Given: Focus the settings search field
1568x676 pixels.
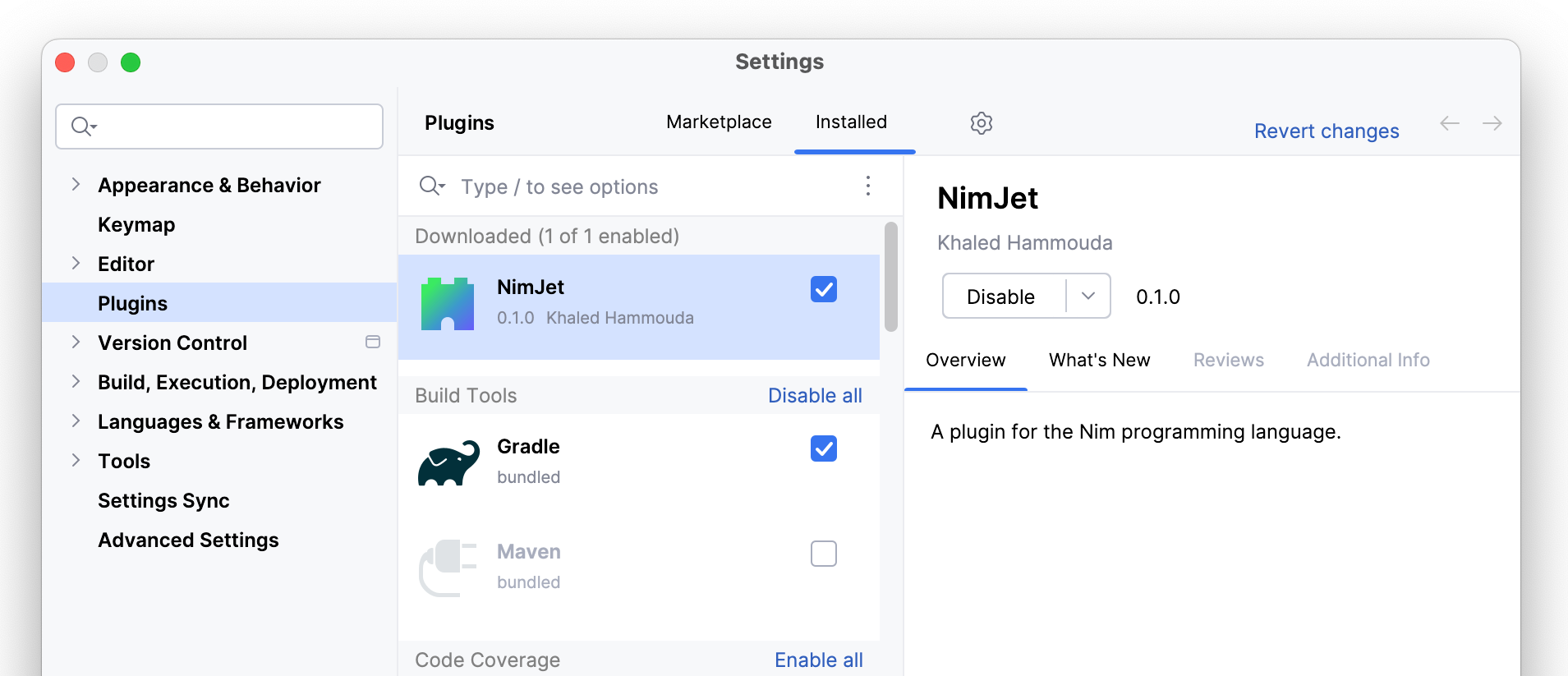Looking at the screenshot, I should pyautogui.click(x=219, y=126).
